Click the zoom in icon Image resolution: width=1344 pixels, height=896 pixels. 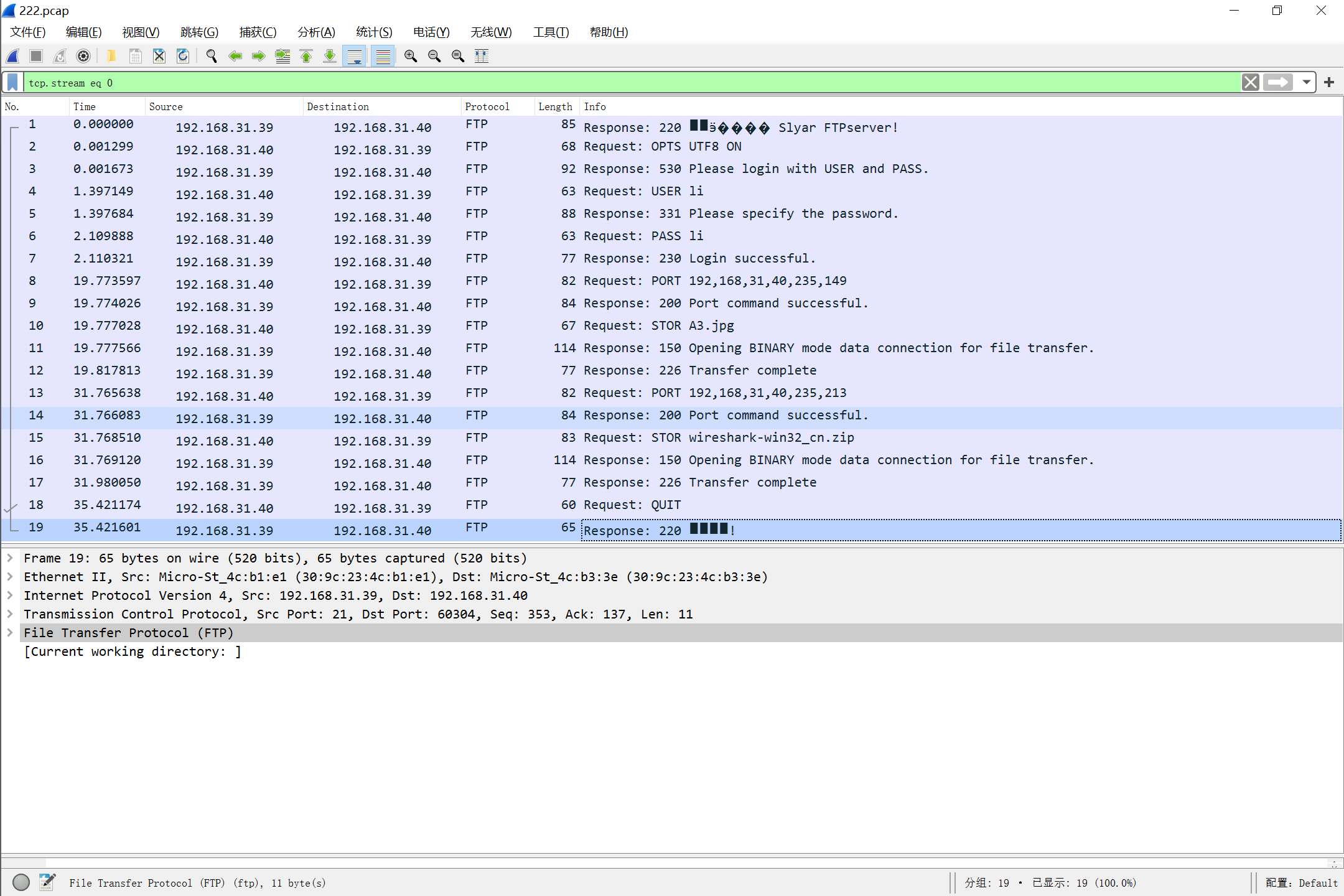pos(411,56)
